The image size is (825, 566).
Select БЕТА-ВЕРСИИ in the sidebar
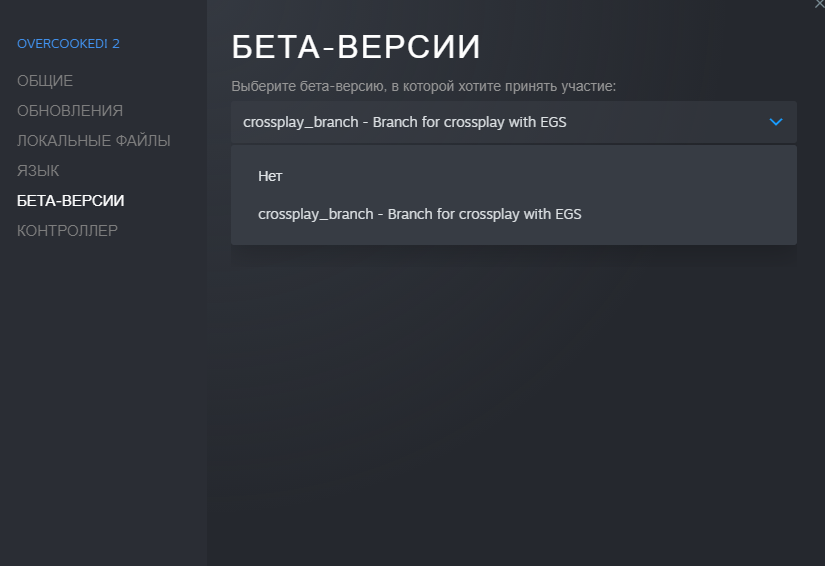[x=71, y=201]
